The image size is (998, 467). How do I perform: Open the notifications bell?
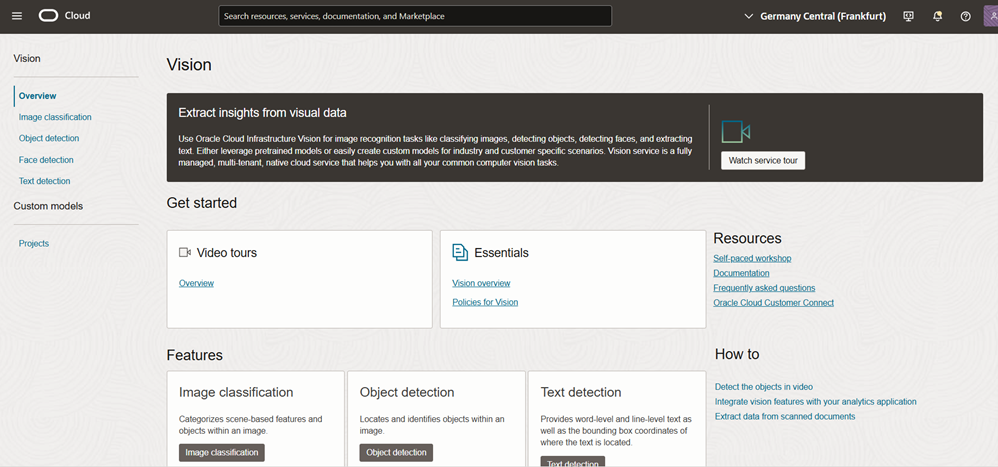[x=937, y=16]
